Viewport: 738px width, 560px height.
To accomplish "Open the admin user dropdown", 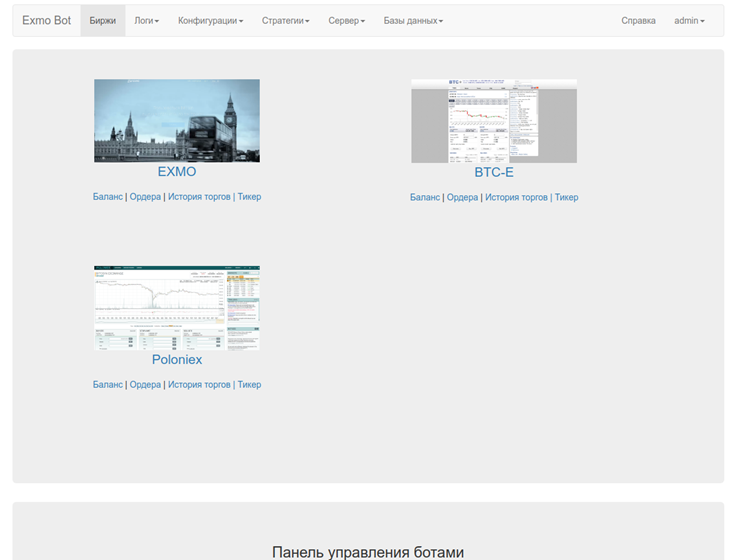I will (x=689, y=21).
